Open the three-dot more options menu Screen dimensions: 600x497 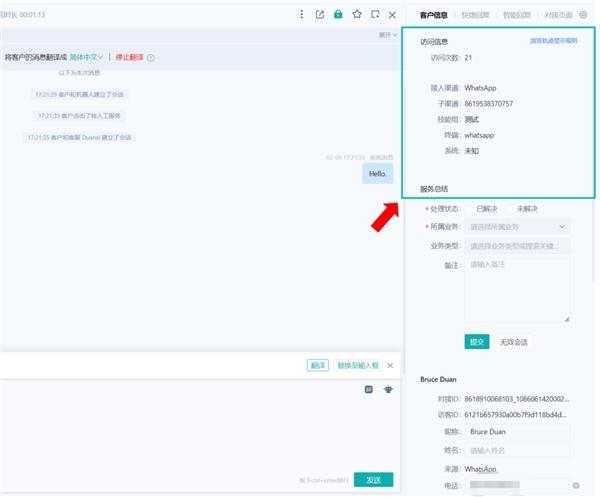[302, 15]
